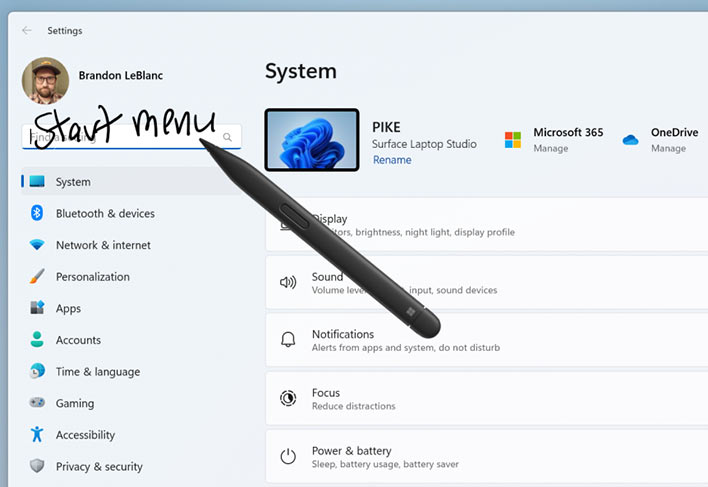Click the Bluetooth icon in sidebar

click(37, 213)
